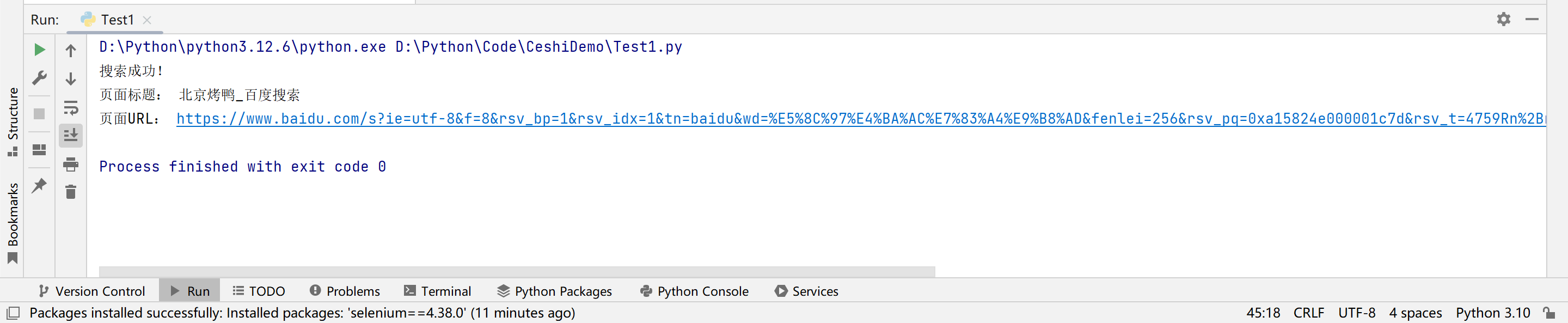Toggle scroll to end of output

point(71,135)
